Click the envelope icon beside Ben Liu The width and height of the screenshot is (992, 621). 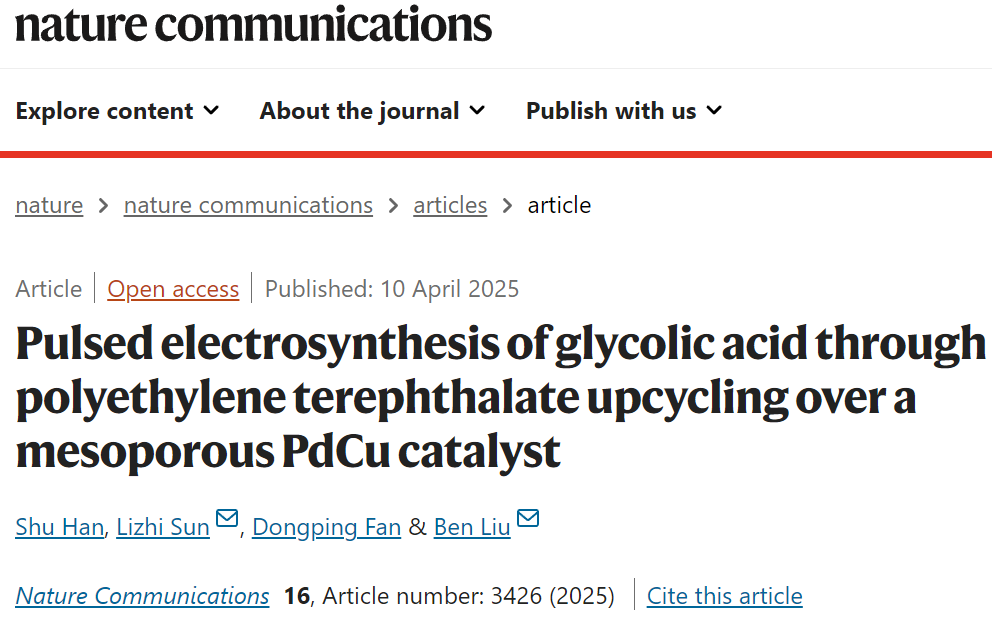(x=527, y=519)
